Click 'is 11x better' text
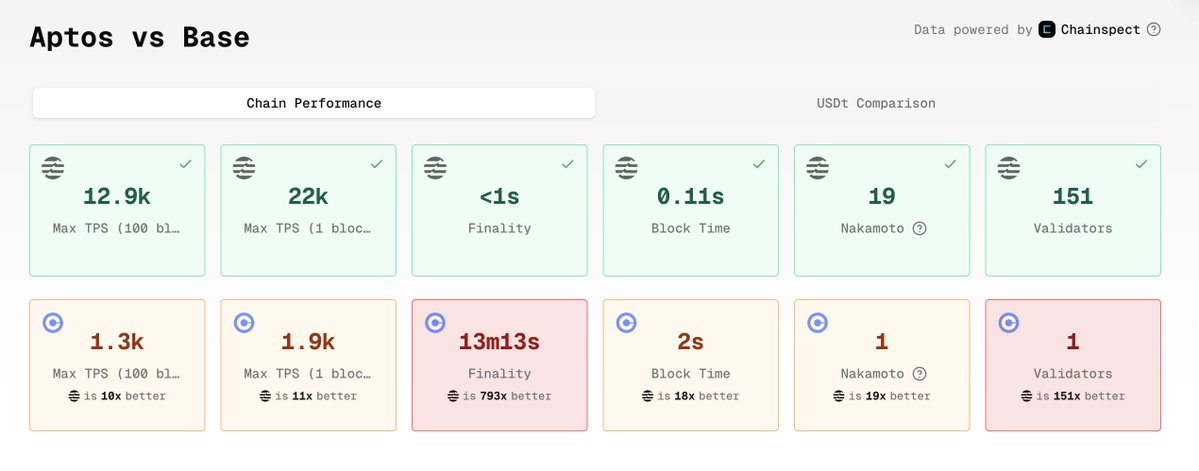This screenshot has width=1199, height=471. tap(316, 396)
